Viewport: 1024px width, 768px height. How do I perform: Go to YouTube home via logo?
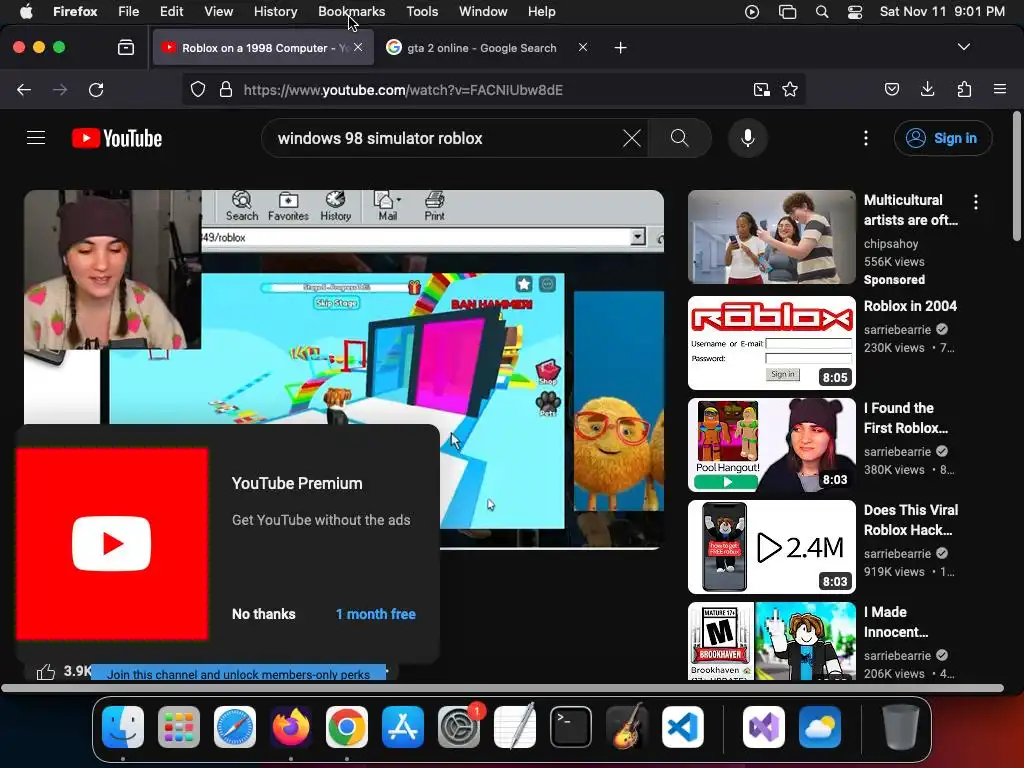pyautogui.click(x=117, y=138)
